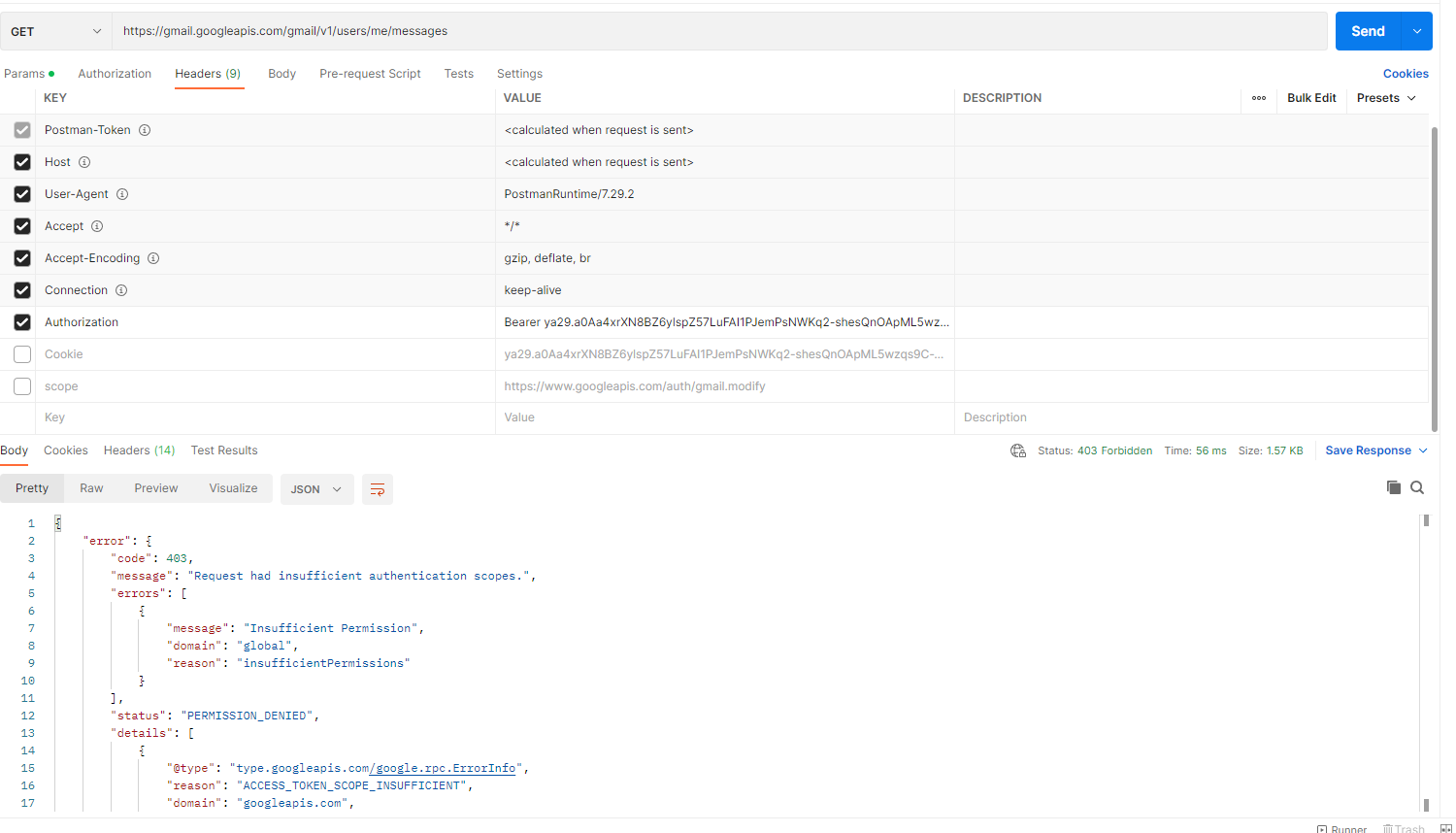Open the Save Response dropdown
1456x833 pixels.
[x=1376, y=450]
